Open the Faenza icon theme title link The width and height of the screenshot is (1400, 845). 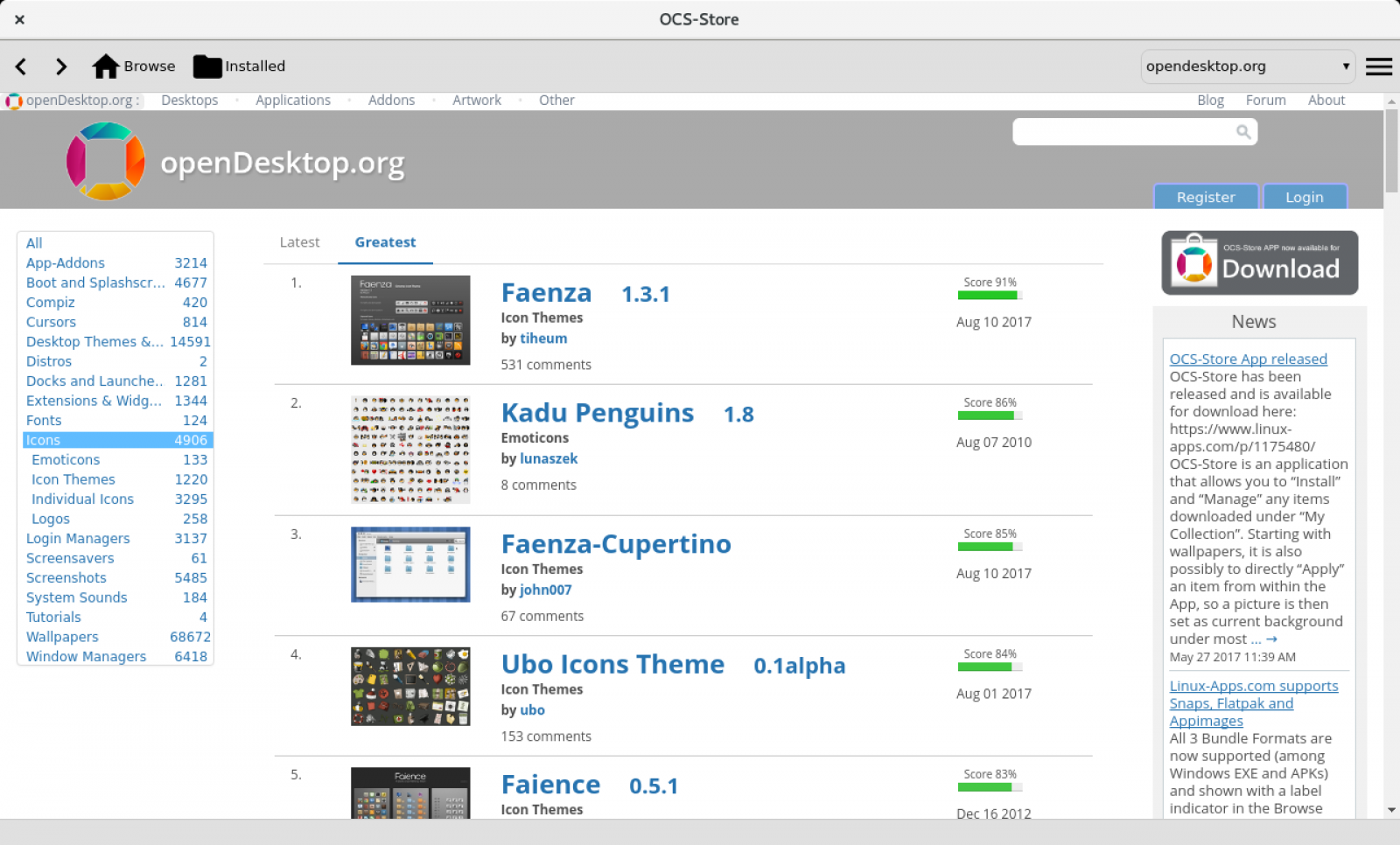[546, 293]
